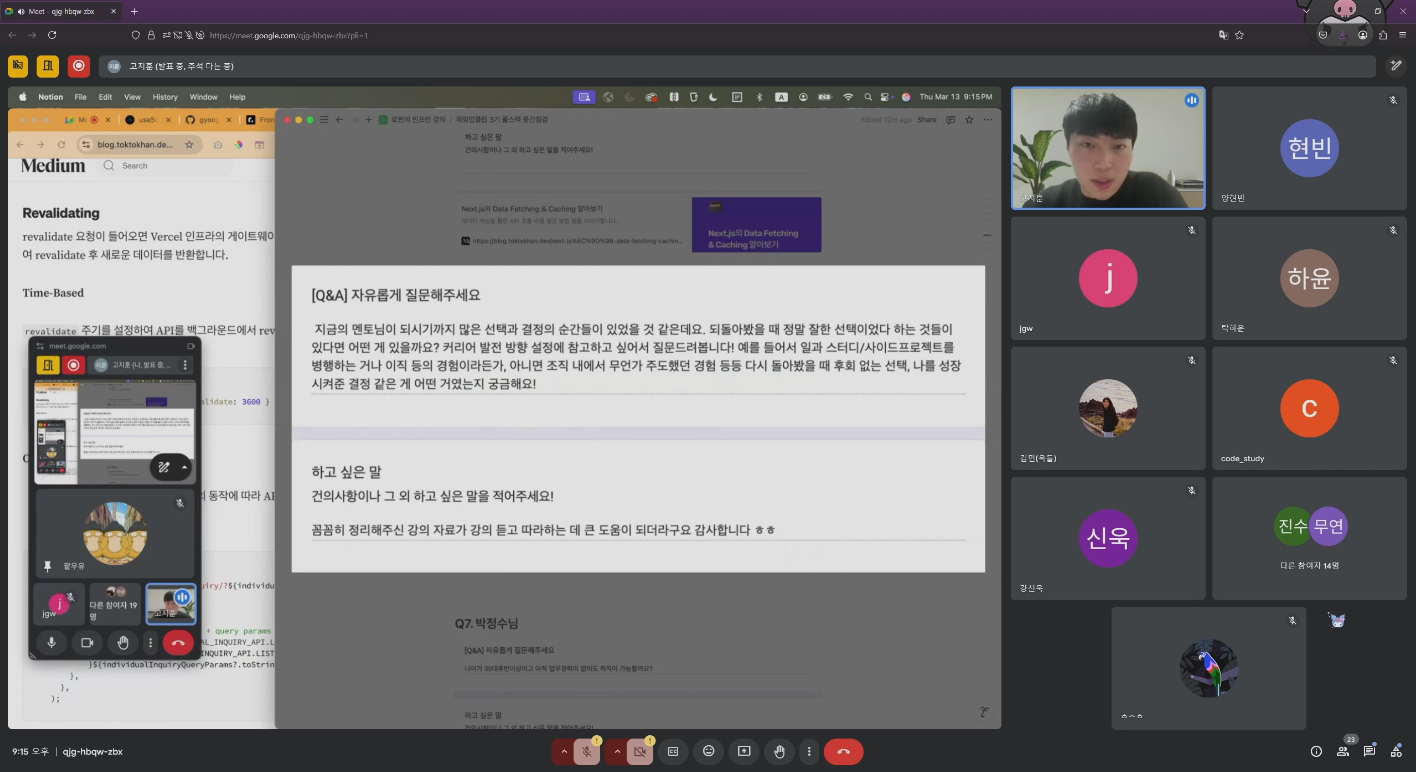This screenshot has width=1416, height=772.
Task: Open the browser account profile icon
Action: click(1363, 35)
